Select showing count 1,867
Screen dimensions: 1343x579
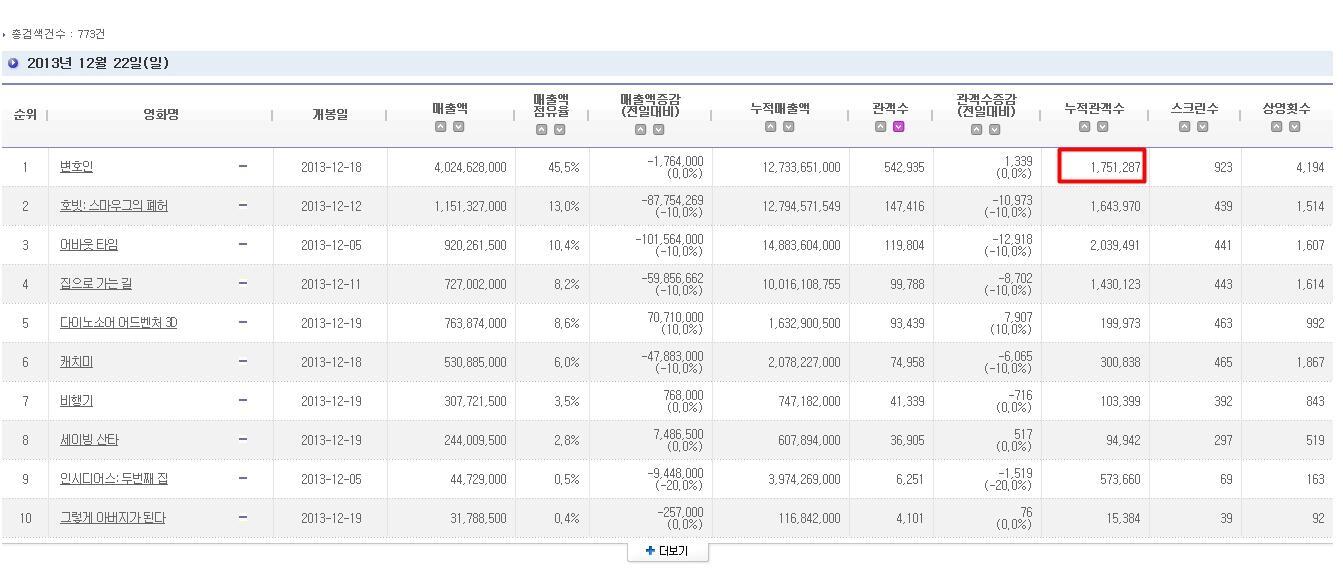click(1310, 363)
